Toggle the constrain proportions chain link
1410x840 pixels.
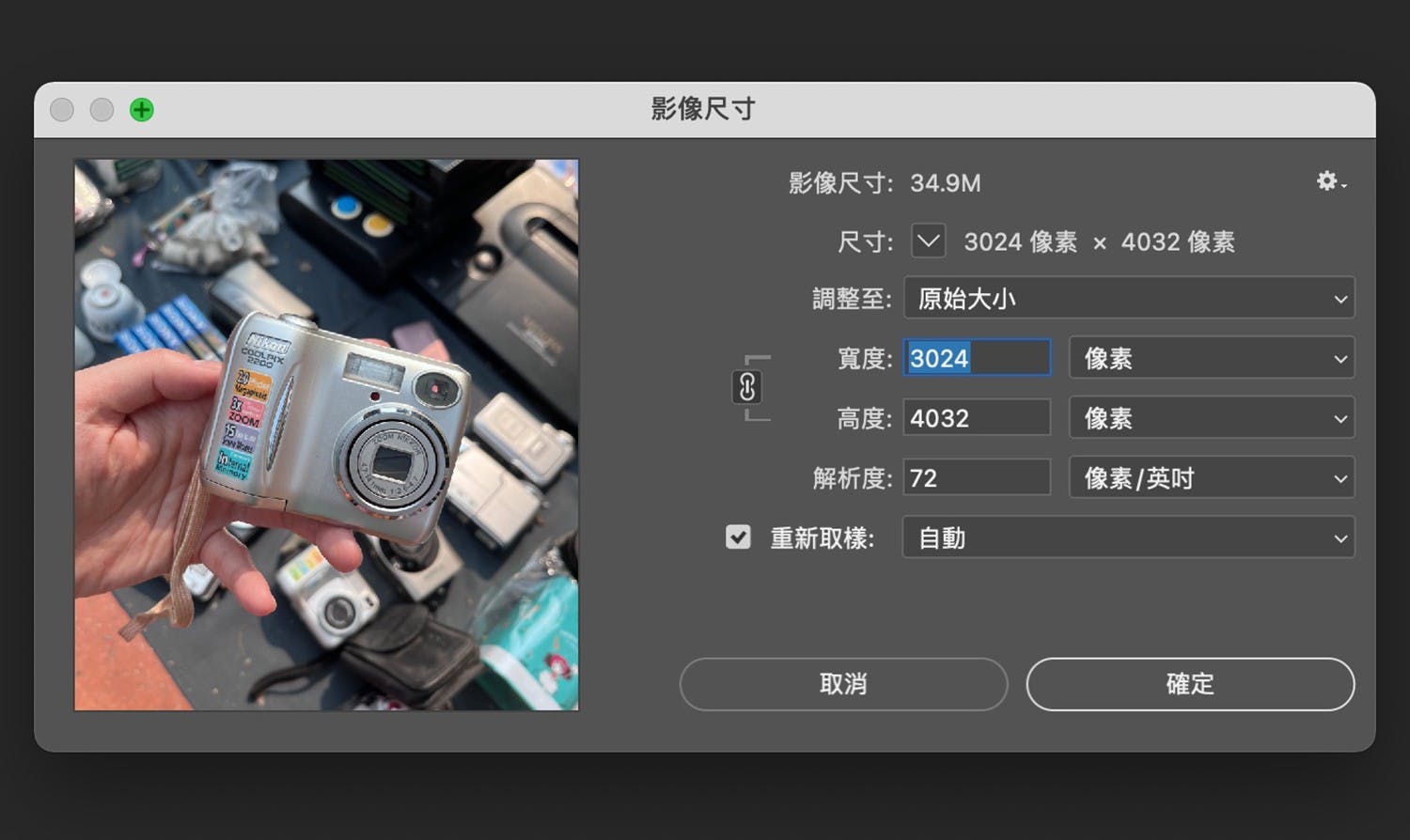tap(747, 387)
